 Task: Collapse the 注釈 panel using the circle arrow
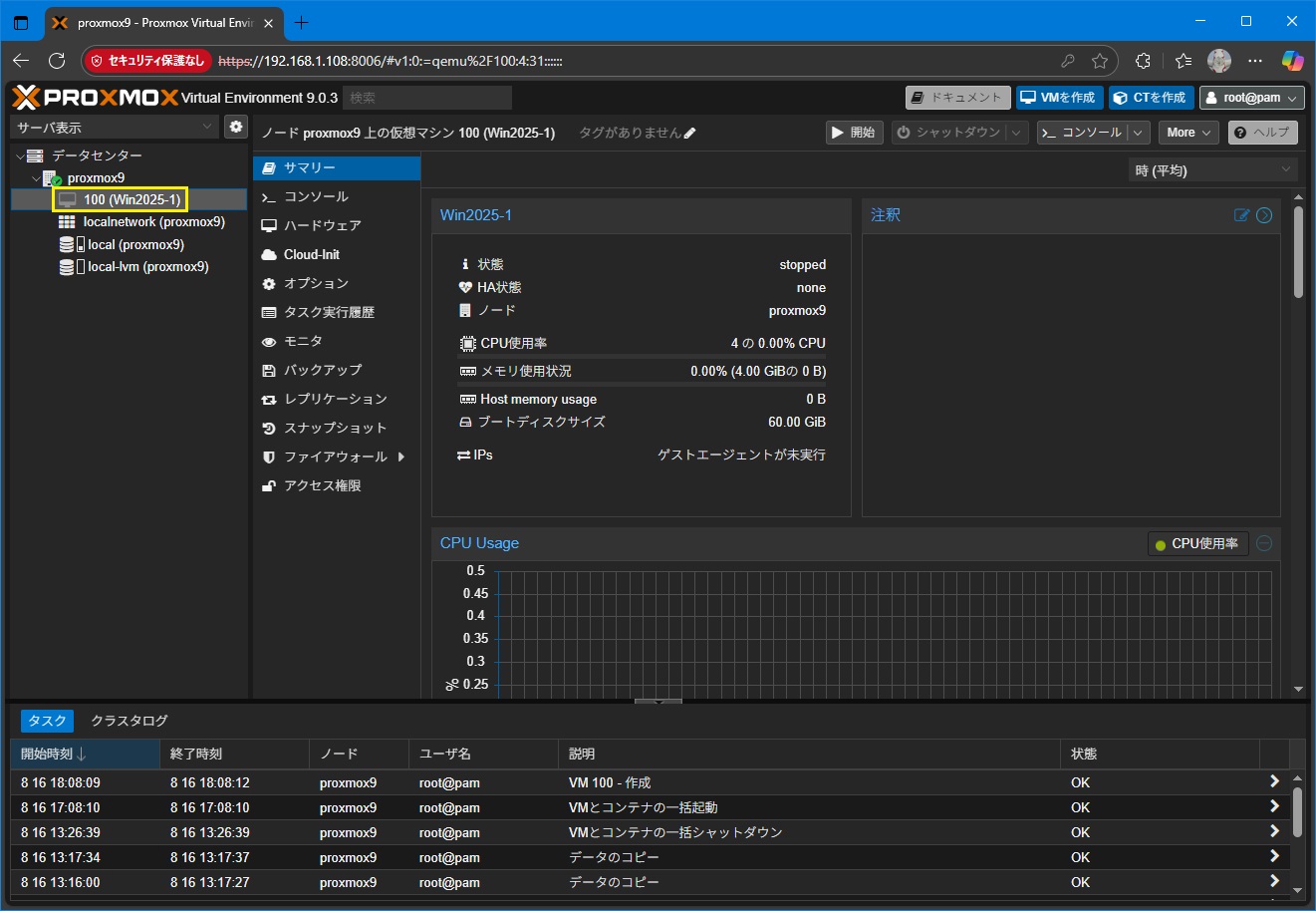point(1264,215)
